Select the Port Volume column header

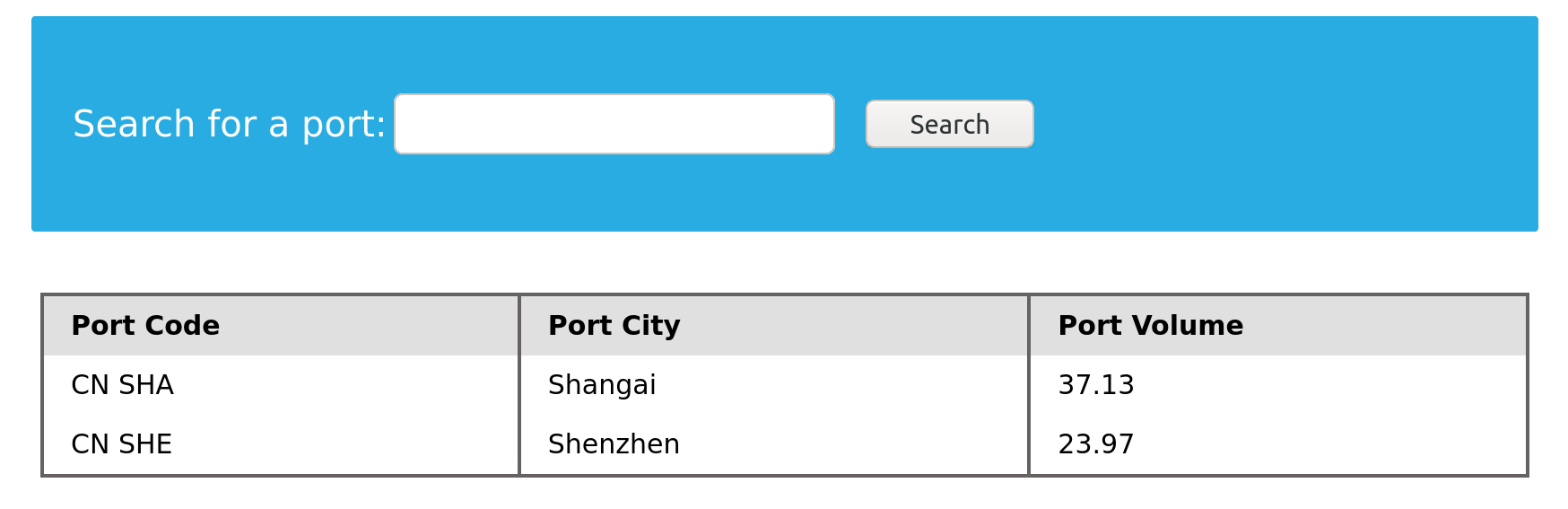pyautogui.click(x=1278, y=325)
